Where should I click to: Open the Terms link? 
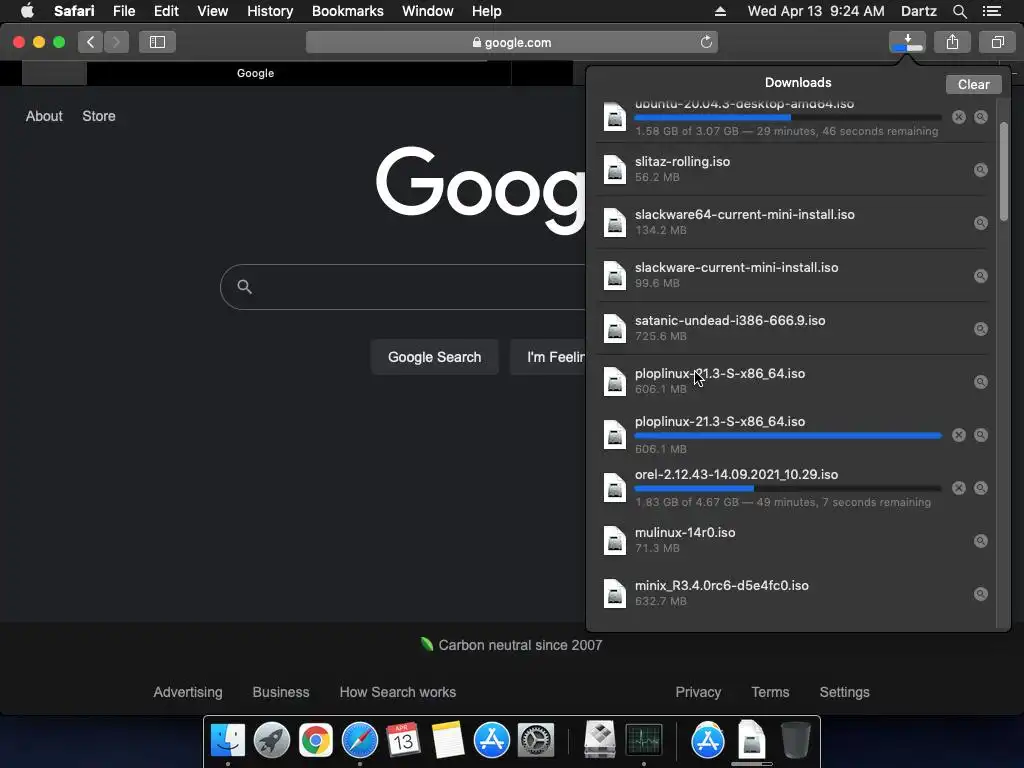[770, 692]
